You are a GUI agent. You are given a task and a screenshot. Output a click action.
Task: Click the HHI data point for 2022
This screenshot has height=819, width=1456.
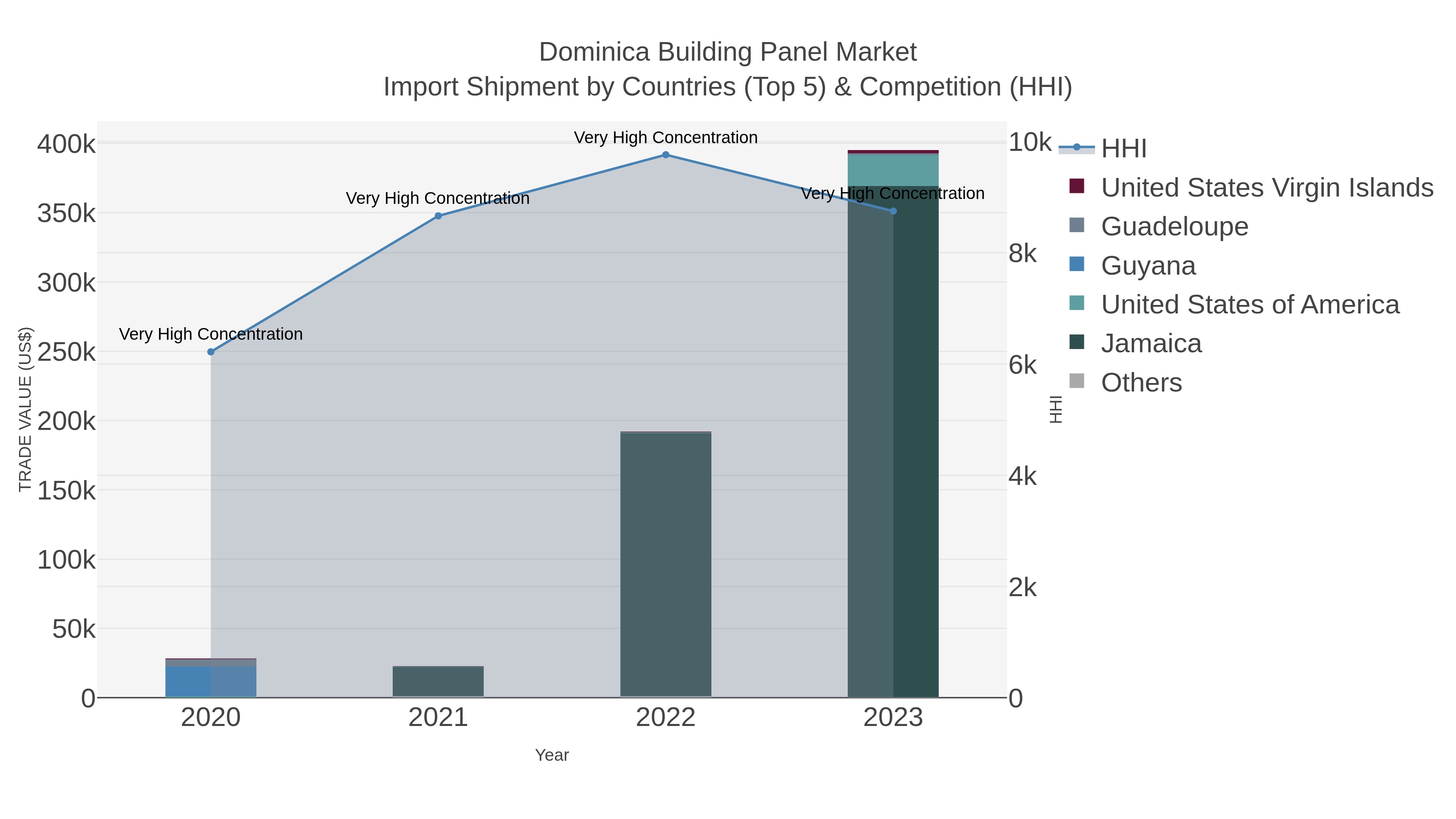[666, 155]
